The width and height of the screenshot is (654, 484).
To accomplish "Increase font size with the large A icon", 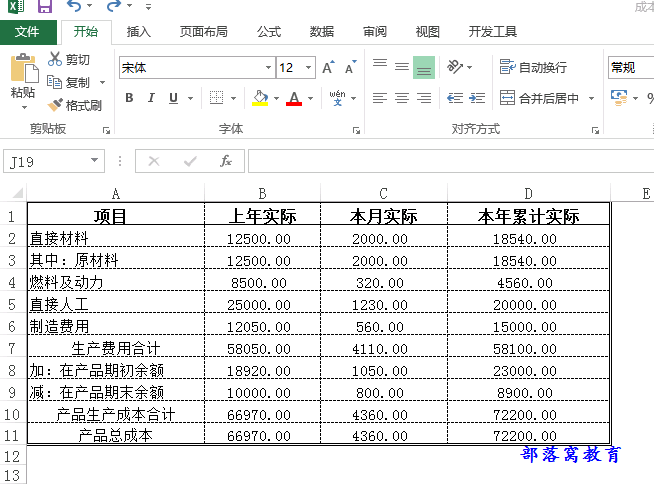I will 328,67.
